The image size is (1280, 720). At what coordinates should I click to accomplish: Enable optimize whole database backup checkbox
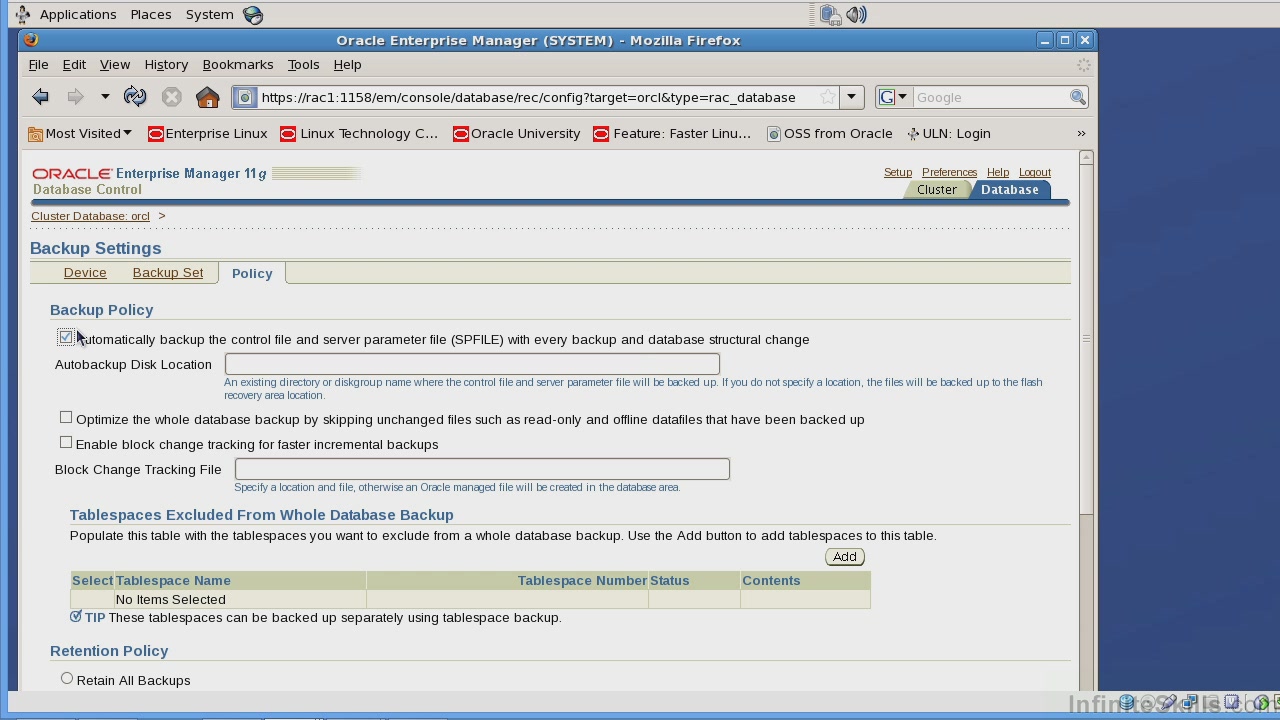click(66, 417)
